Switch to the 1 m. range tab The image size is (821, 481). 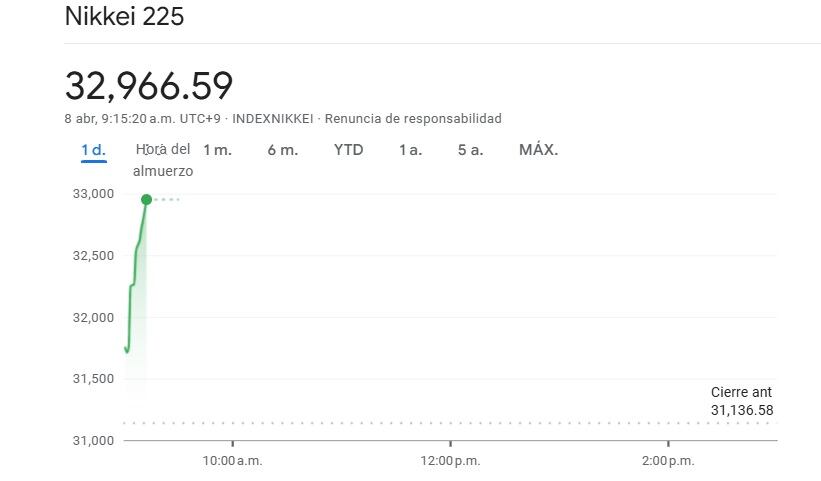click(217, 150)
